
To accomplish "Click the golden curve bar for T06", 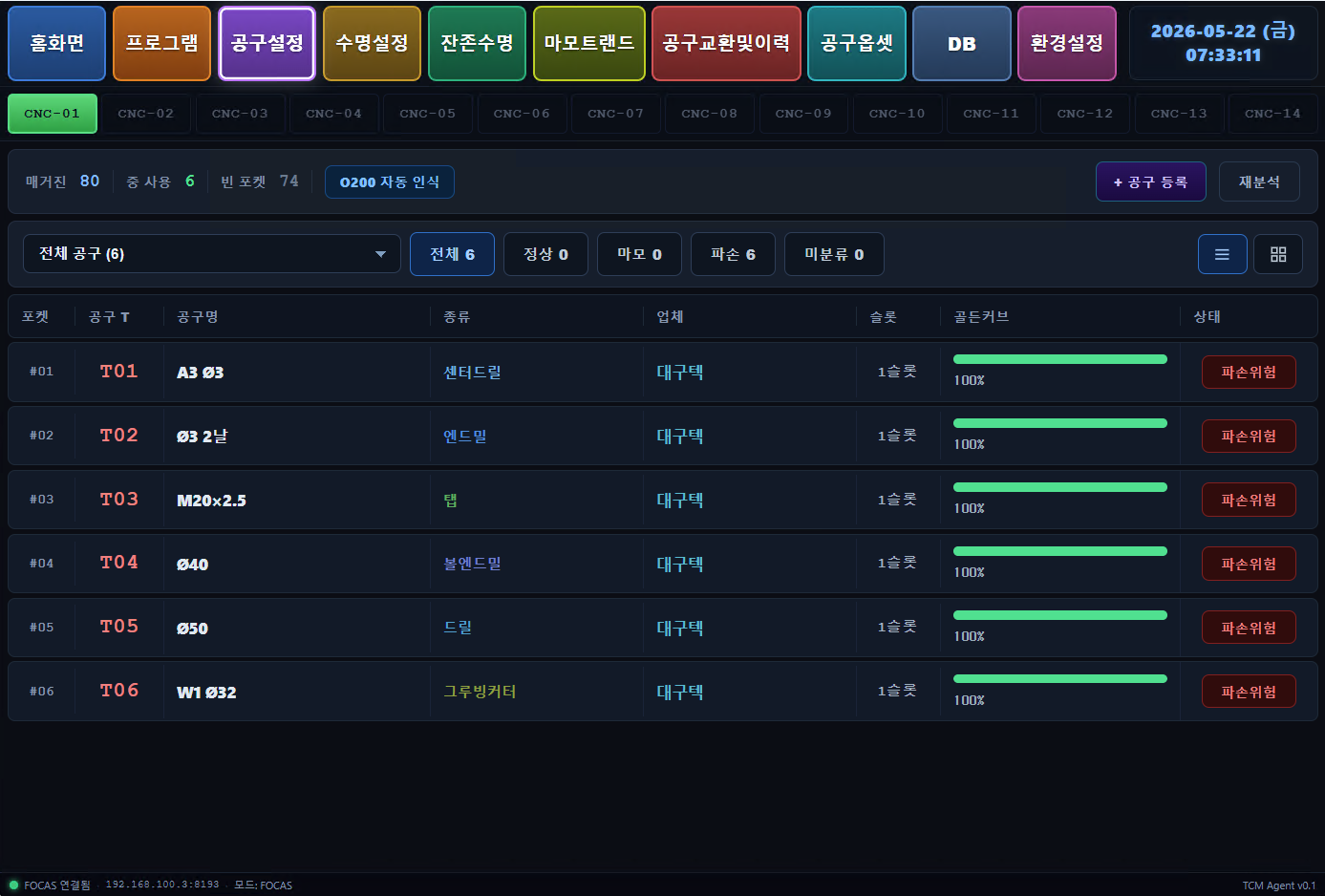I will 1060,679.
